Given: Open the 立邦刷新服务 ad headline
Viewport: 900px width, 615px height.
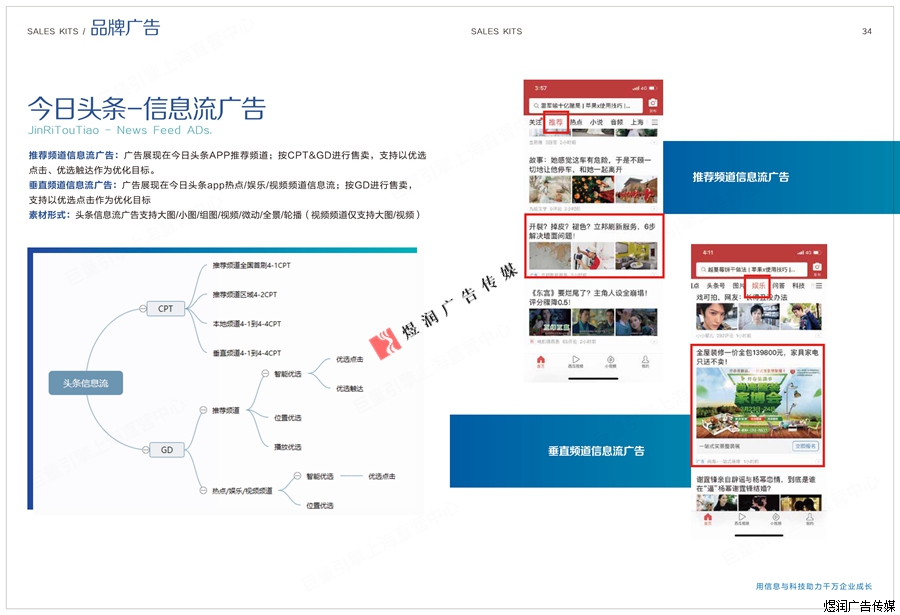Looking at the screenshot, I should [592, 231].
